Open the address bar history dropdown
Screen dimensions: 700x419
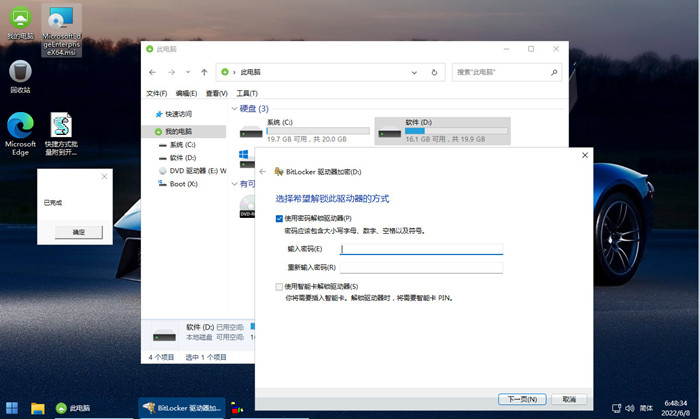click(x=414, y=72)
